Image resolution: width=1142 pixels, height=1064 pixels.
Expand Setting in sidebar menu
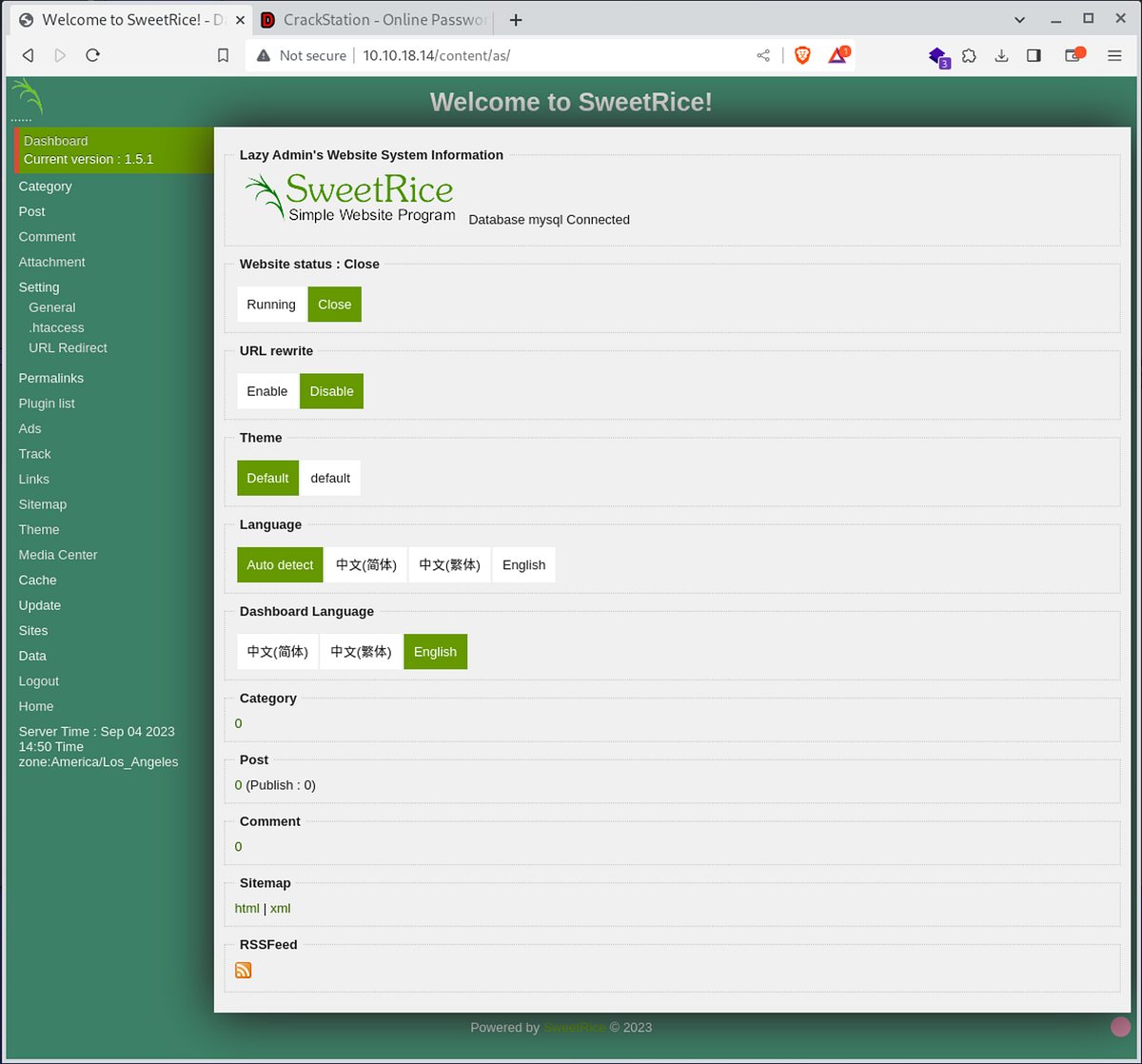pos(39,287)
